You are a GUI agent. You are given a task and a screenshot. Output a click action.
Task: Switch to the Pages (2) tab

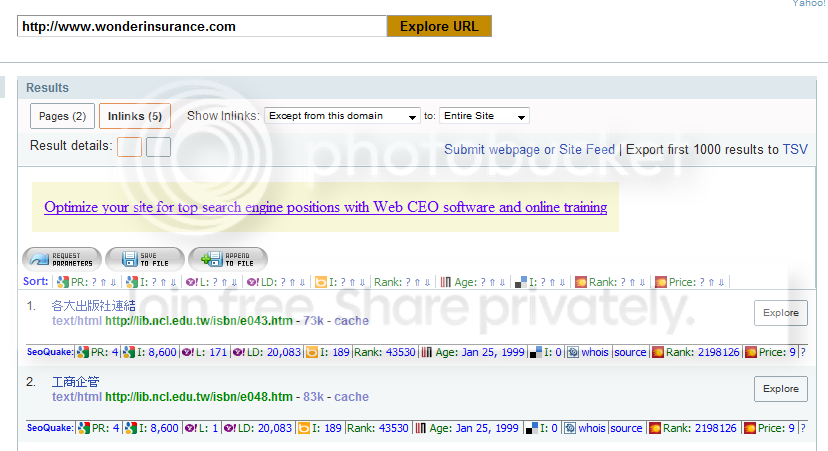[62, 116]
